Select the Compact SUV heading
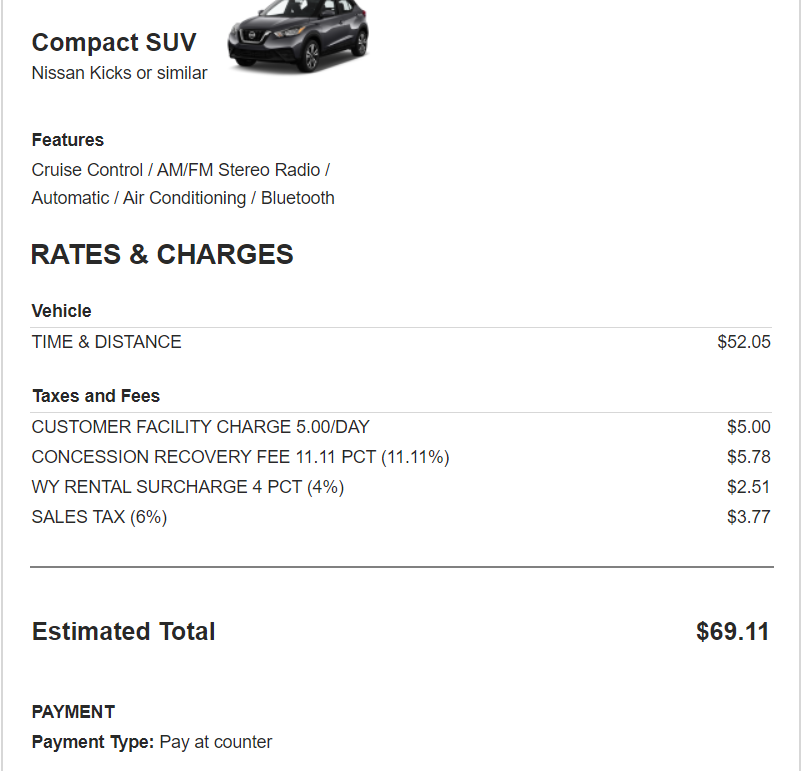 pyautogui.click(x=114, y=42)
